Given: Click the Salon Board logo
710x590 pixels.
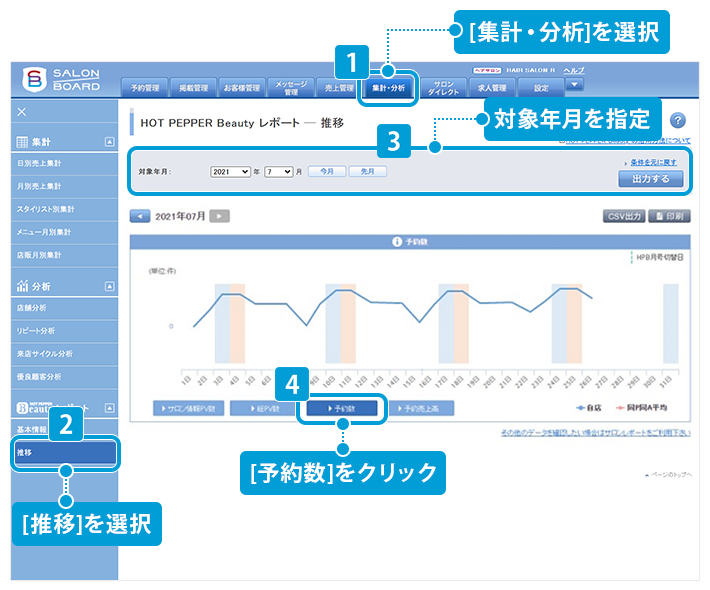Looking at the screenshot, I should pos(64,80).
